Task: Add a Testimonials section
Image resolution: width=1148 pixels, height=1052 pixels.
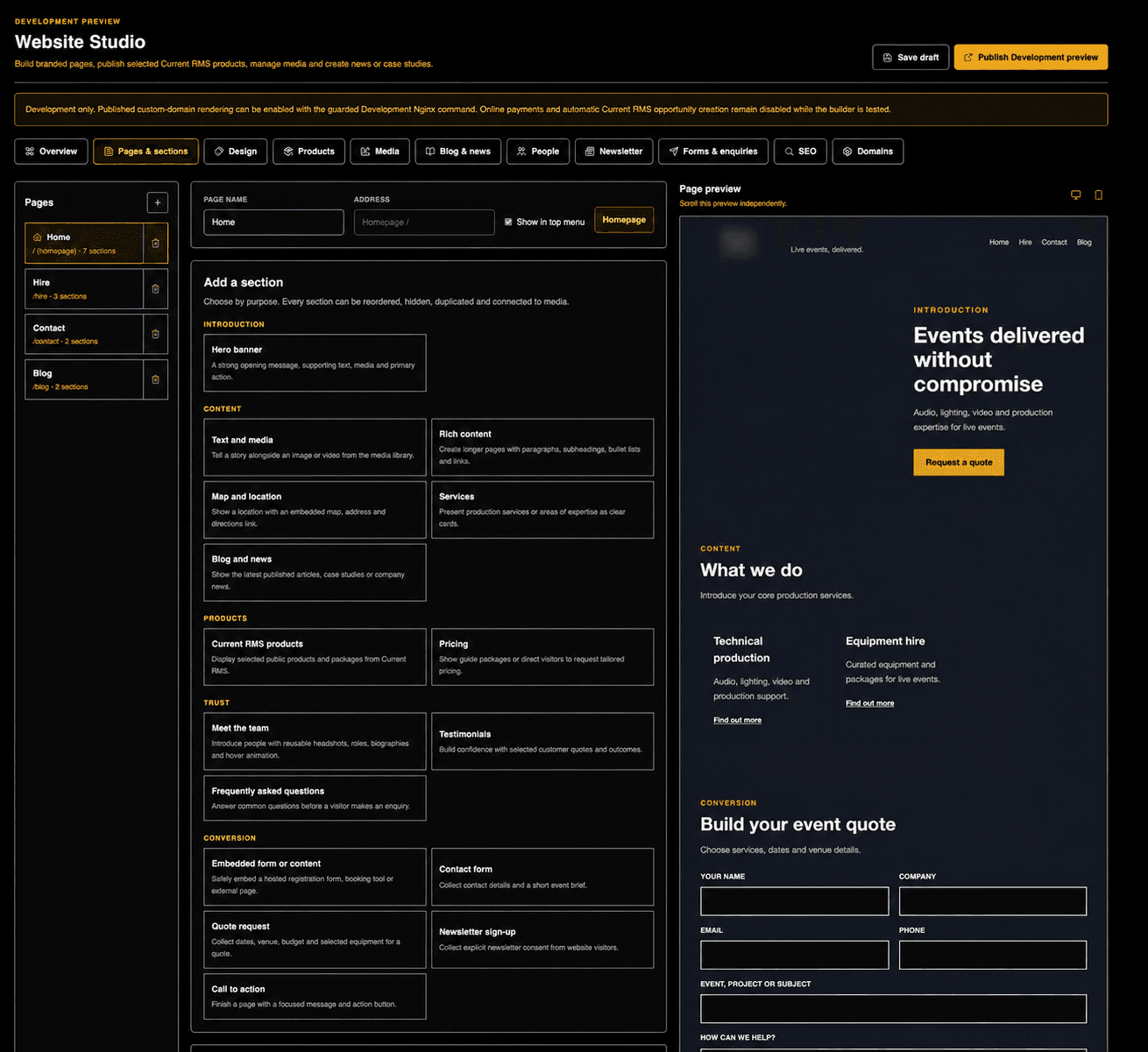Action: pyautogui.click(x=542, y=741)
